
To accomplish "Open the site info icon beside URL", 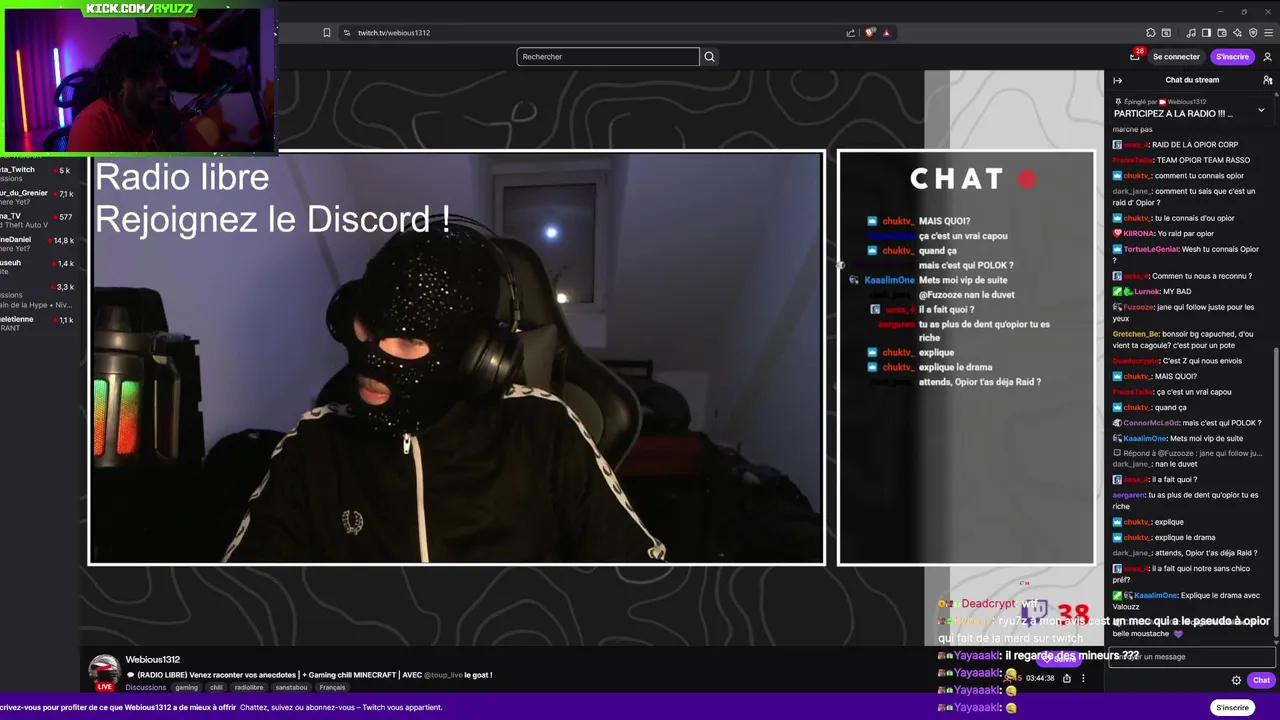I will (x=347, y=33).
